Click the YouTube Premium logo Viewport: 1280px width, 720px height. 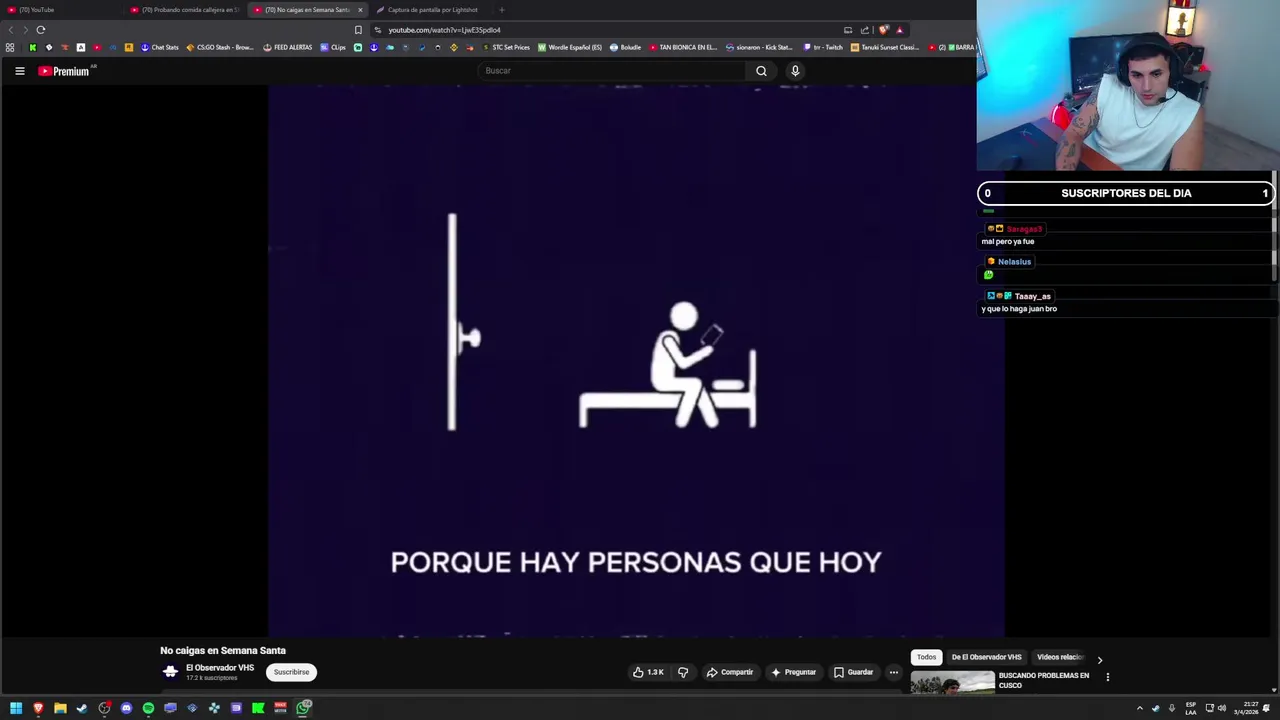(x=66, y=71)
